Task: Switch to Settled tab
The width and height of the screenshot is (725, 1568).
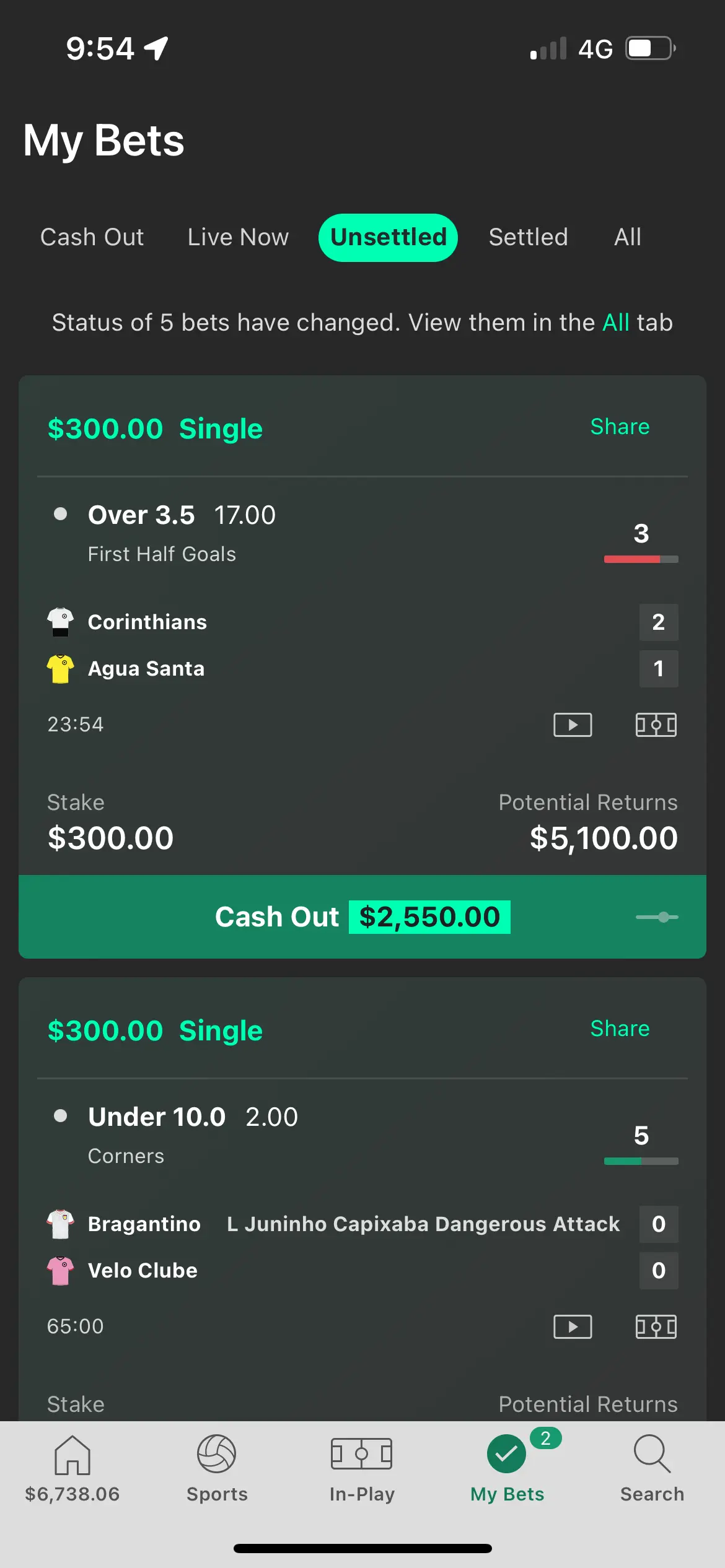Action: tap(528, 237)
